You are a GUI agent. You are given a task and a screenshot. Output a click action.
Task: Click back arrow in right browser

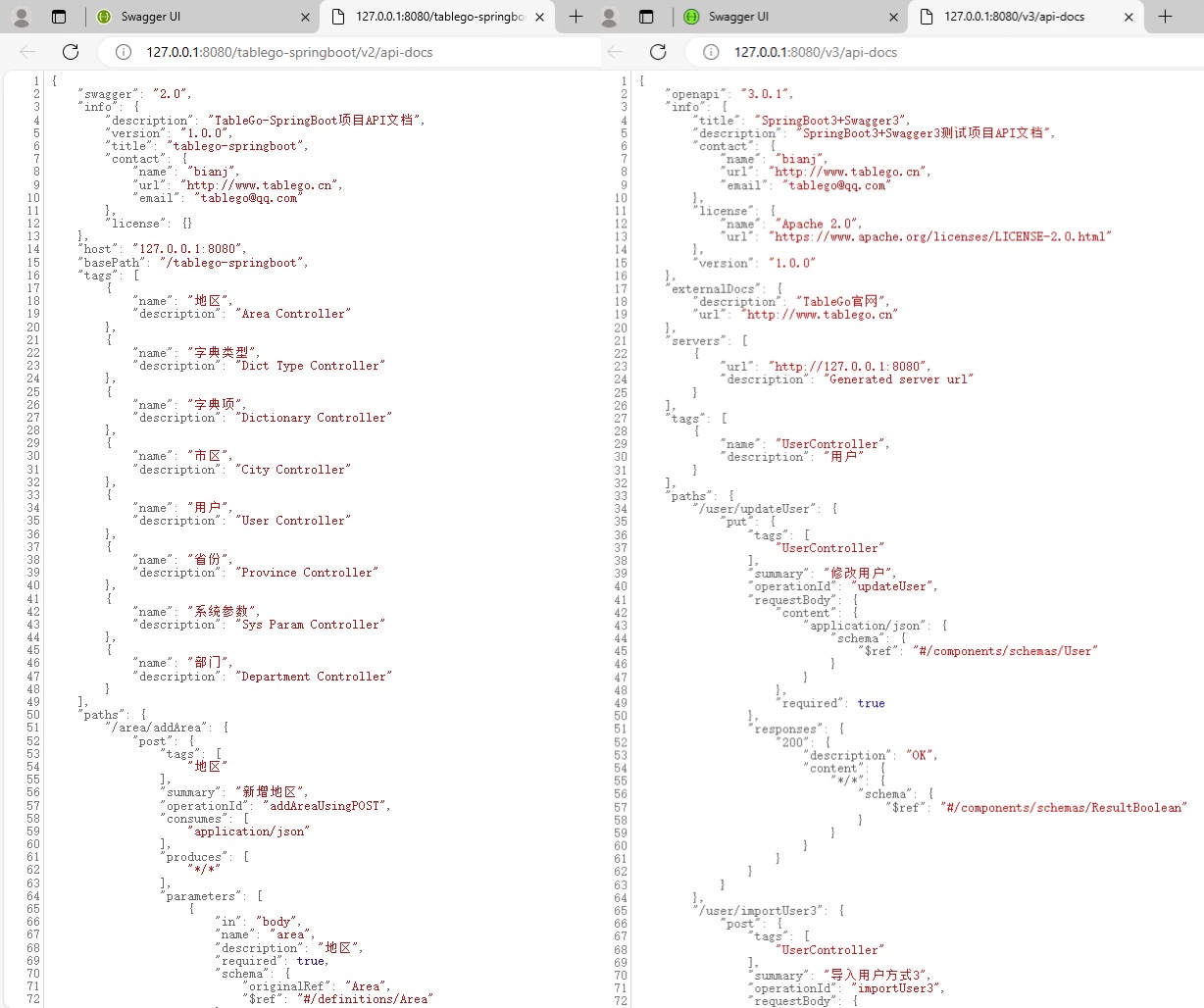click(x=615, y=52)
